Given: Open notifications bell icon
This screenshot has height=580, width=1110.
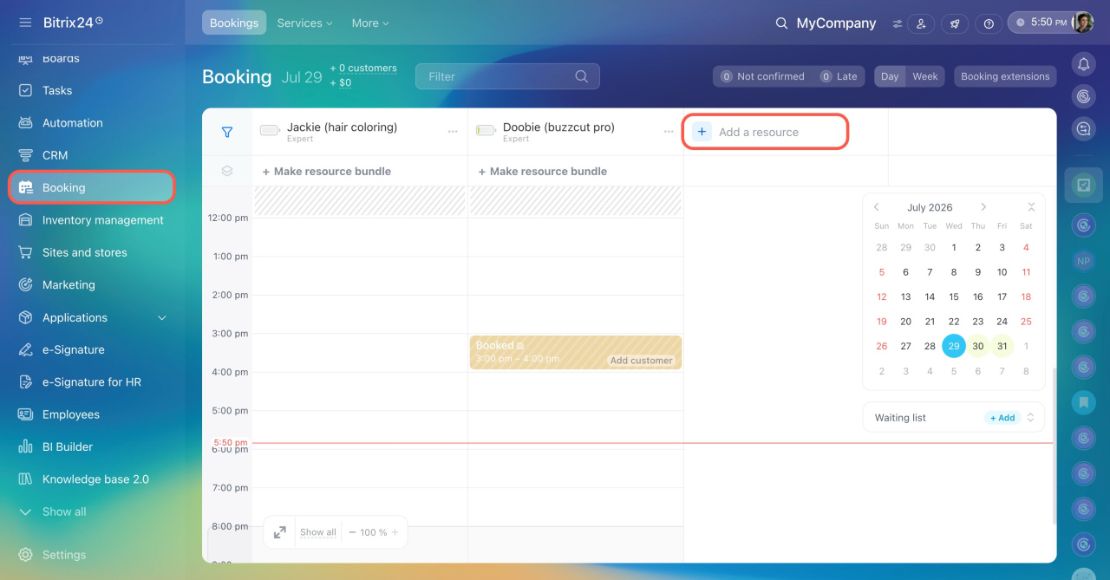Looking at the screenshot, I should 1083,64.
